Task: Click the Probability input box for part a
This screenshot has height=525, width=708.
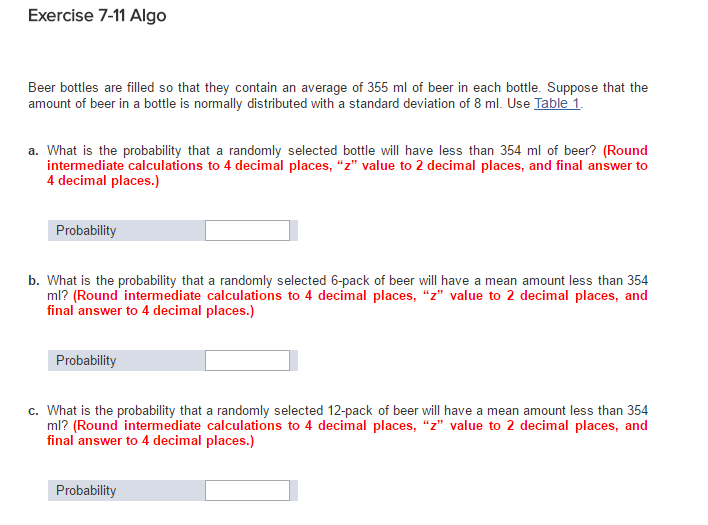Action: pyautogui.click(x=247, y=231)
